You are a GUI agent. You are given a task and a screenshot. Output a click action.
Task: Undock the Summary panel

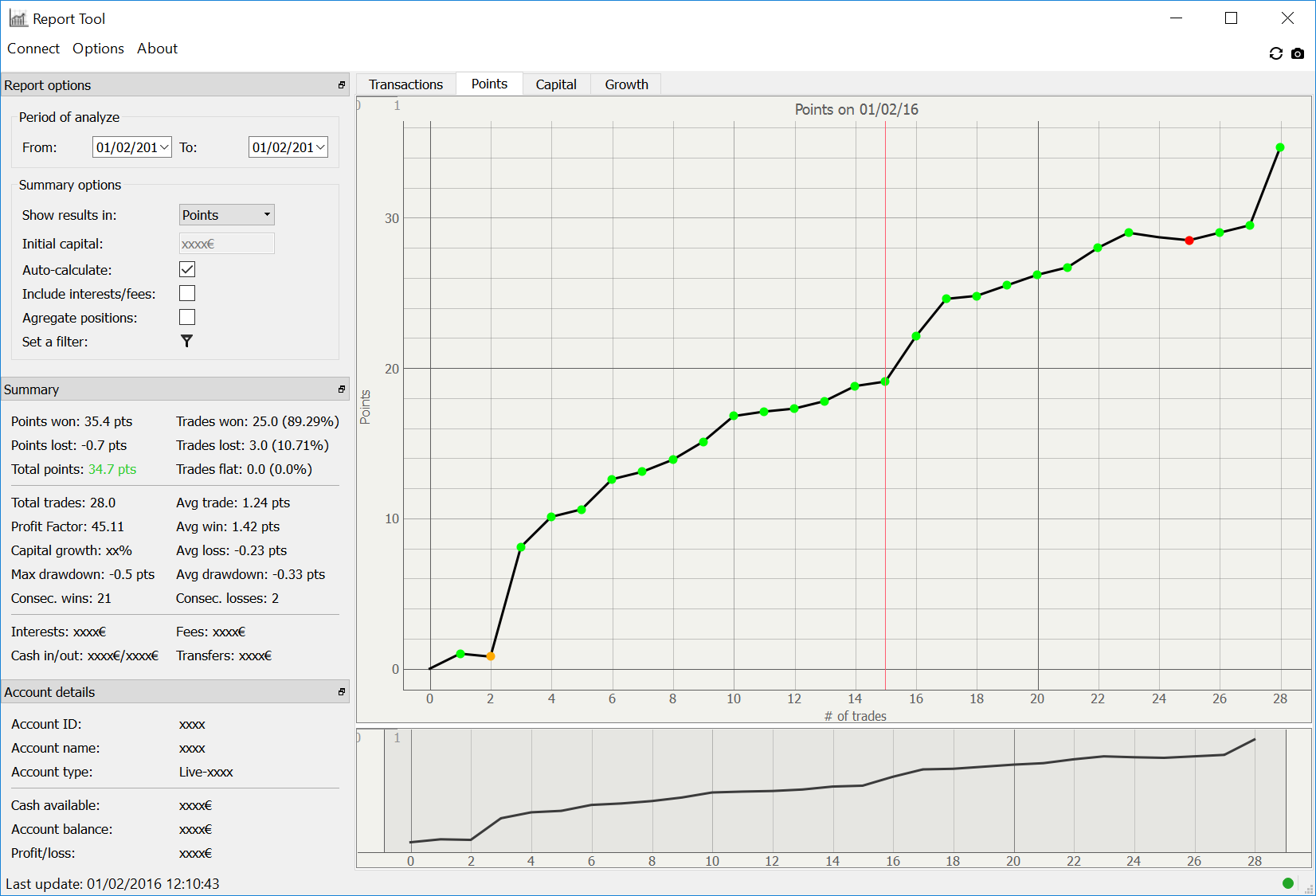click(x=342, y=389)
